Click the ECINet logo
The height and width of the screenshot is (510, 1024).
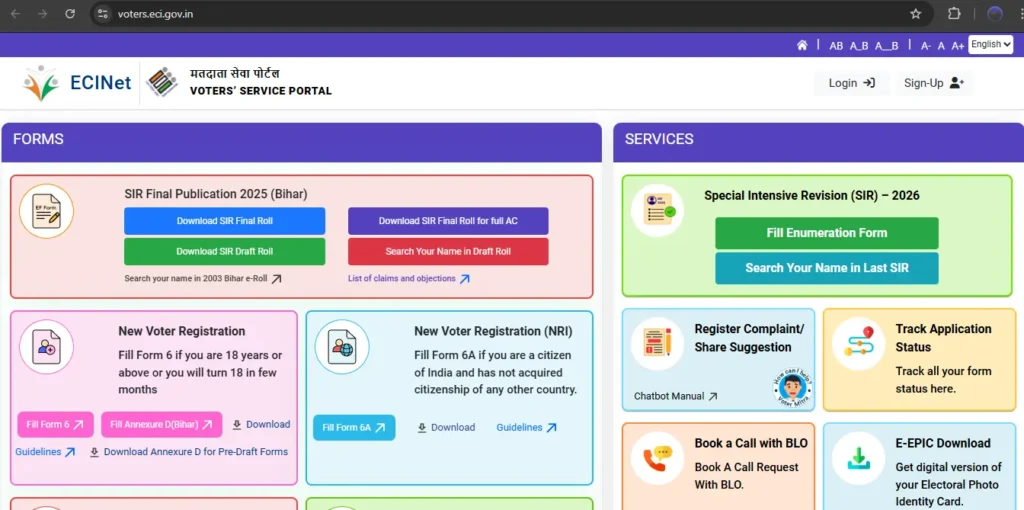pyautogui.click(x=78, y=83)
